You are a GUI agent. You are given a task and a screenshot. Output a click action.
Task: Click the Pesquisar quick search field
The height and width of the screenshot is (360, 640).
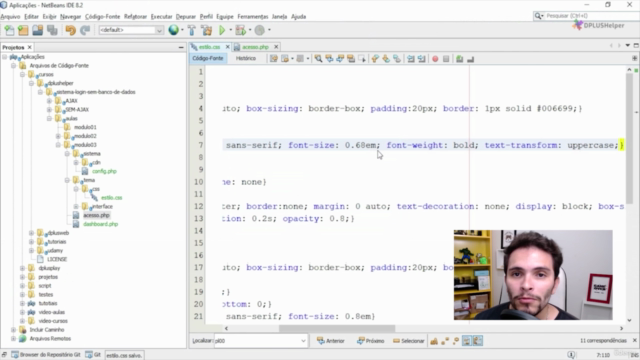(591, 16)
